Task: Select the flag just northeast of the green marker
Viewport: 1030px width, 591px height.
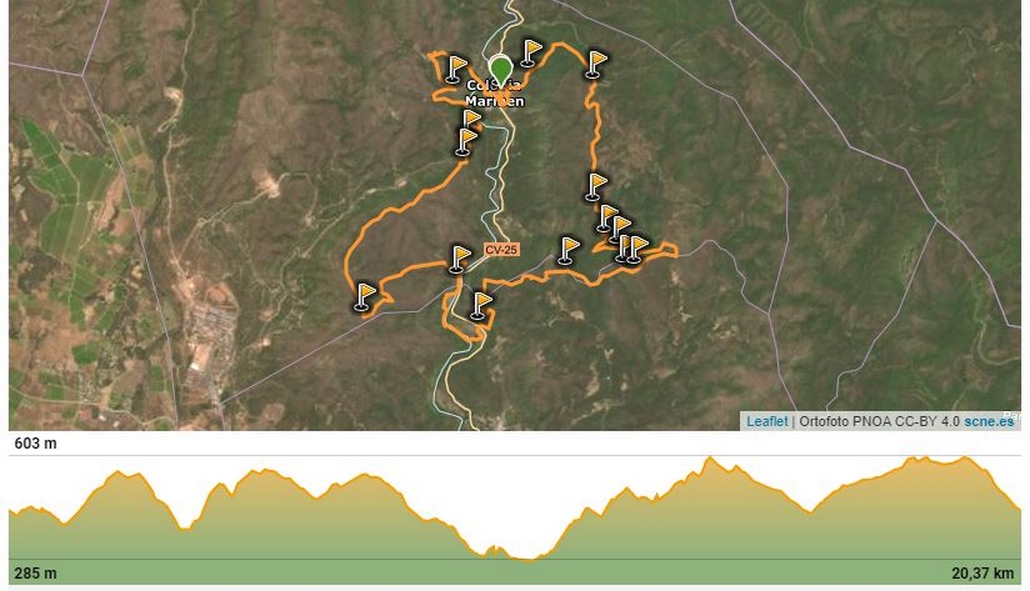Action: pos(531,53)
